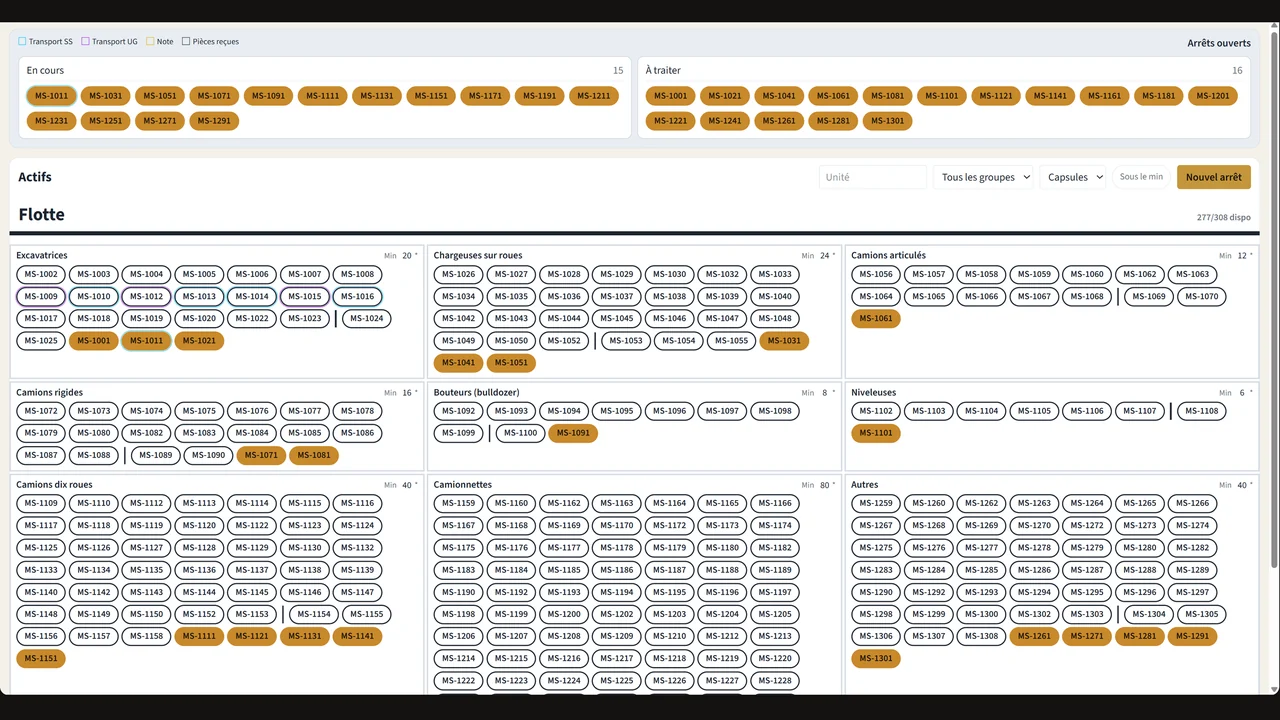Adjust the Min value for Autres
Viewport: 1280px width, 720px height.
click(1244, 485)
